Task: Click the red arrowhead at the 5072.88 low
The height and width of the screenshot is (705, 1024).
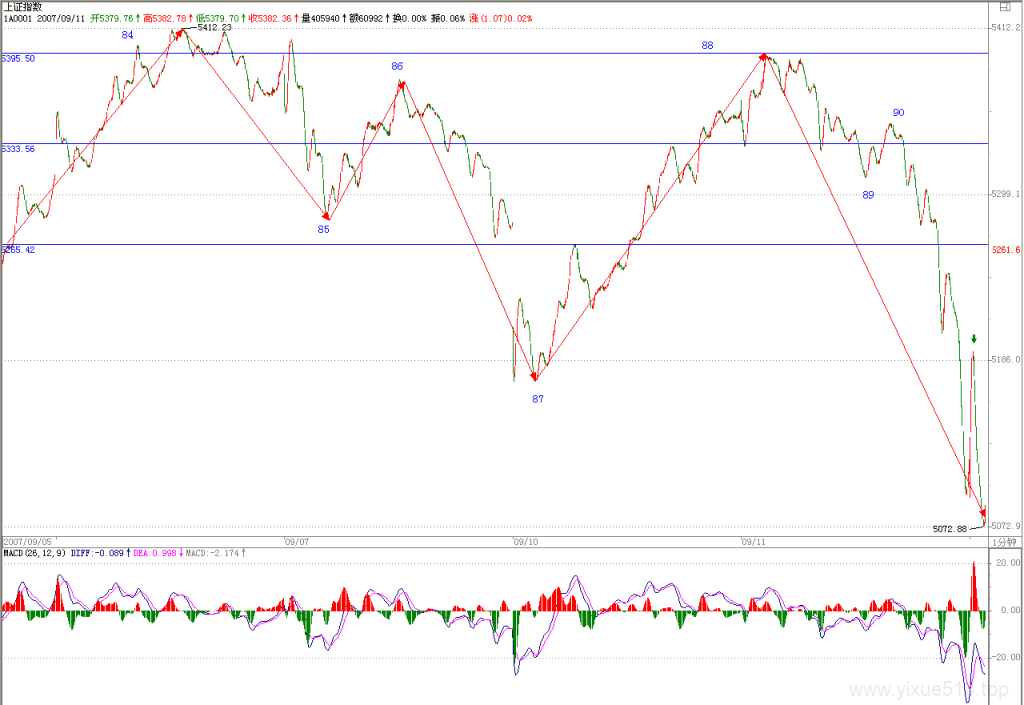Action: (983, 514)
